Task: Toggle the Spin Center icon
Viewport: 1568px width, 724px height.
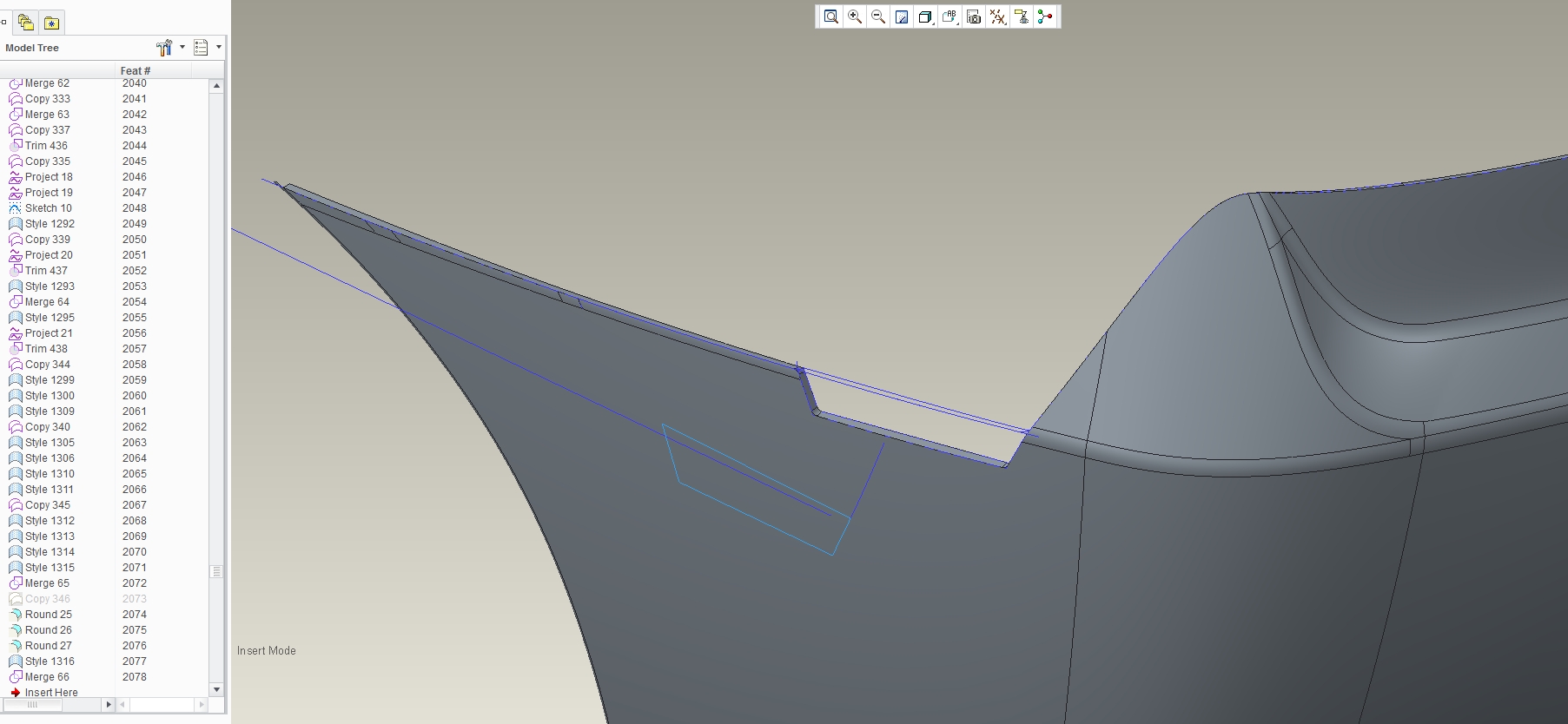Action: point(1045,16)
